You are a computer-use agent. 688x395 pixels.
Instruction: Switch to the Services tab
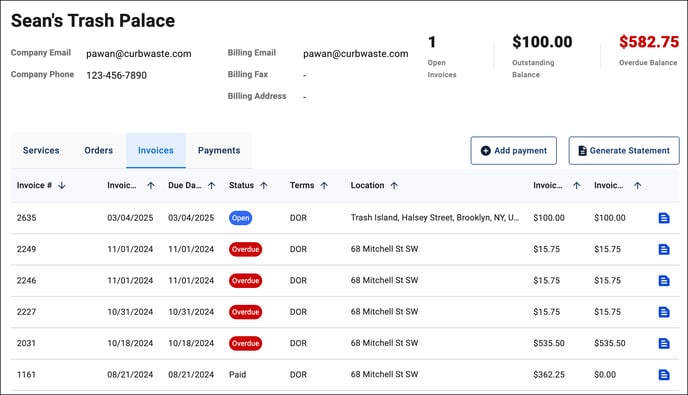point(41,151)
